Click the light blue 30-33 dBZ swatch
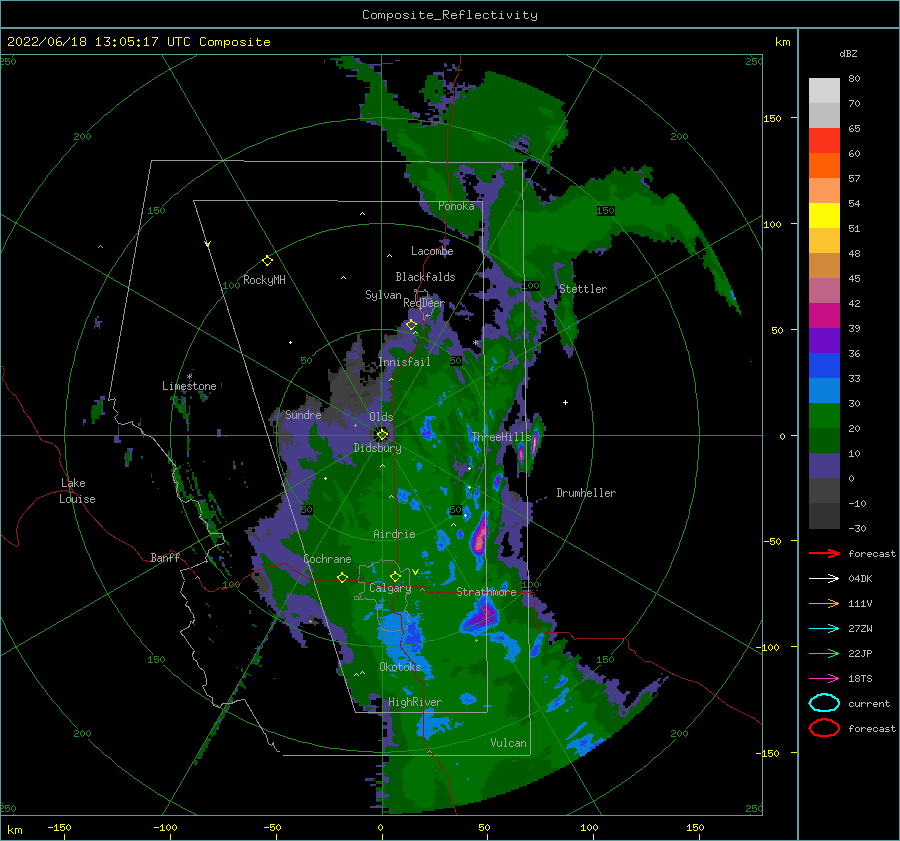900x841 pixels. [824, 391]
